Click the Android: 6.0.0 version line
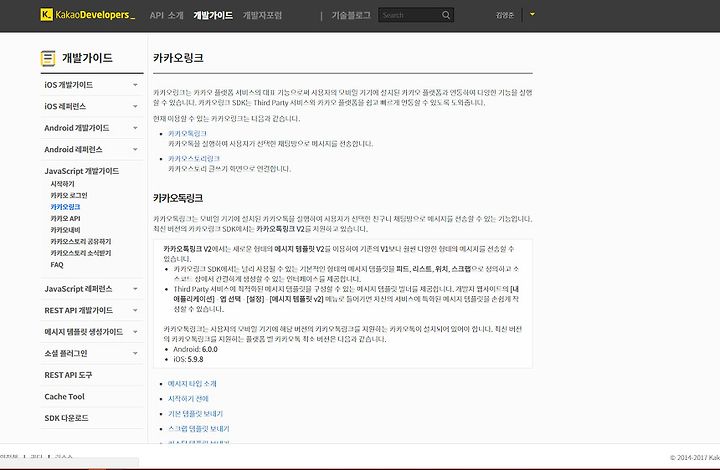 195,350
